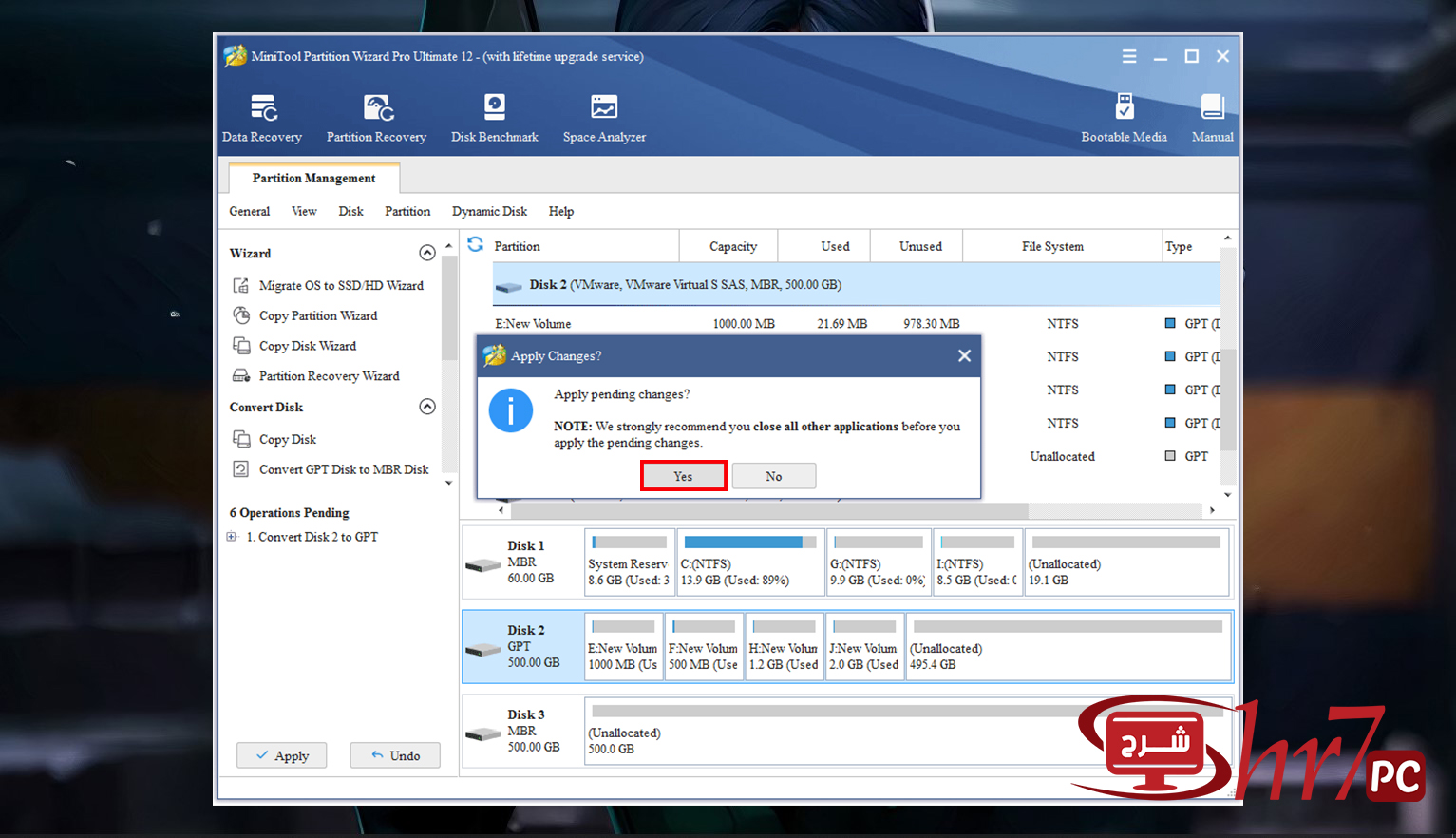The image size is (1456, 838).
Task: Click Apply button at bottom left
Action: click(x=282, y=755)
